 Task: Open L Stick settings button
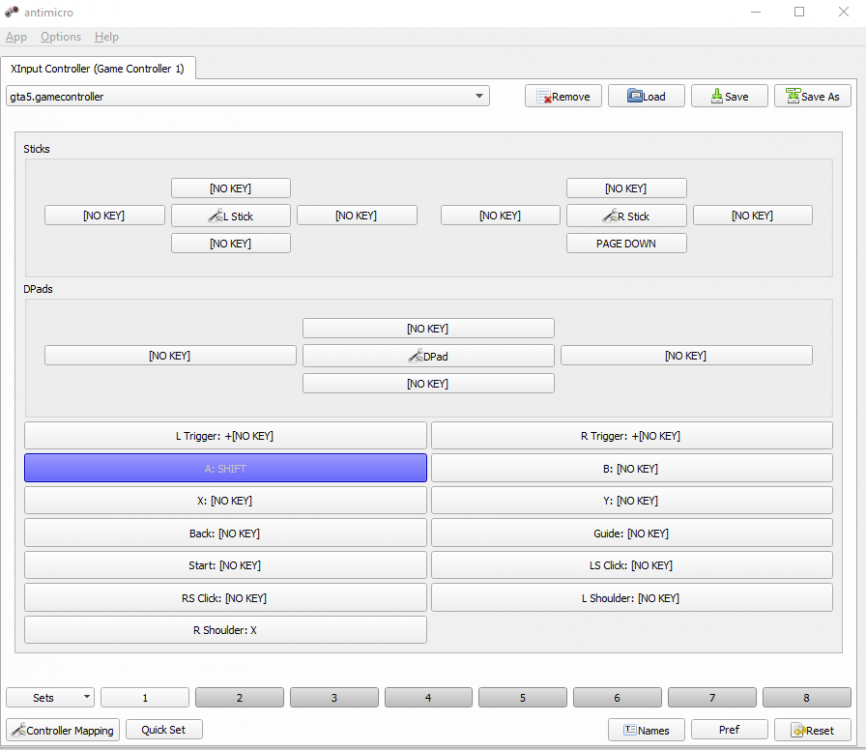pos(231,216)
